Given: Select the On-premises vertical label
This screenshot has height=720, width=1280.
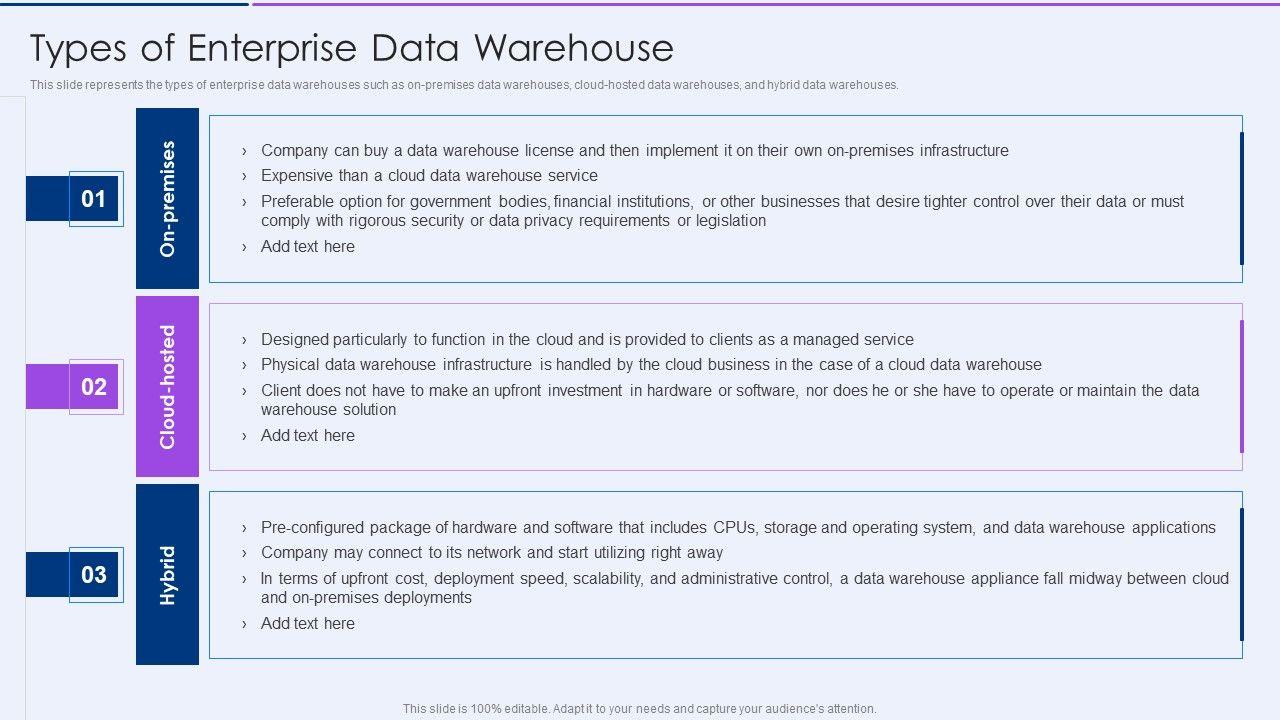Looking at the screenshot, I should [167, 198].
